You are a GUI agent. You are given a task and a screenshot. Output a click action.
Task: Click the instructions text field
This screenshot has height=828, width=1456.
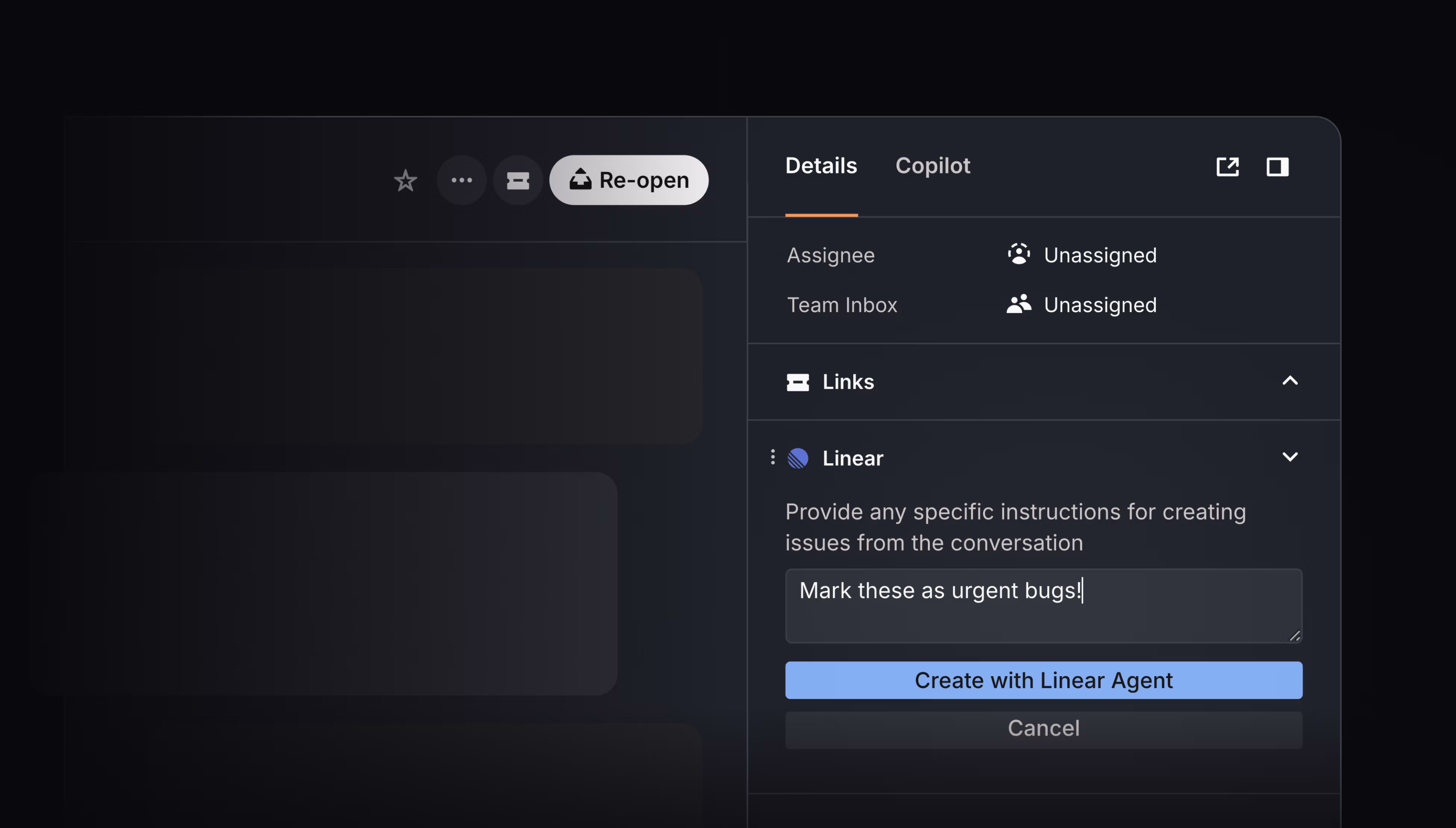point(1043,606)
